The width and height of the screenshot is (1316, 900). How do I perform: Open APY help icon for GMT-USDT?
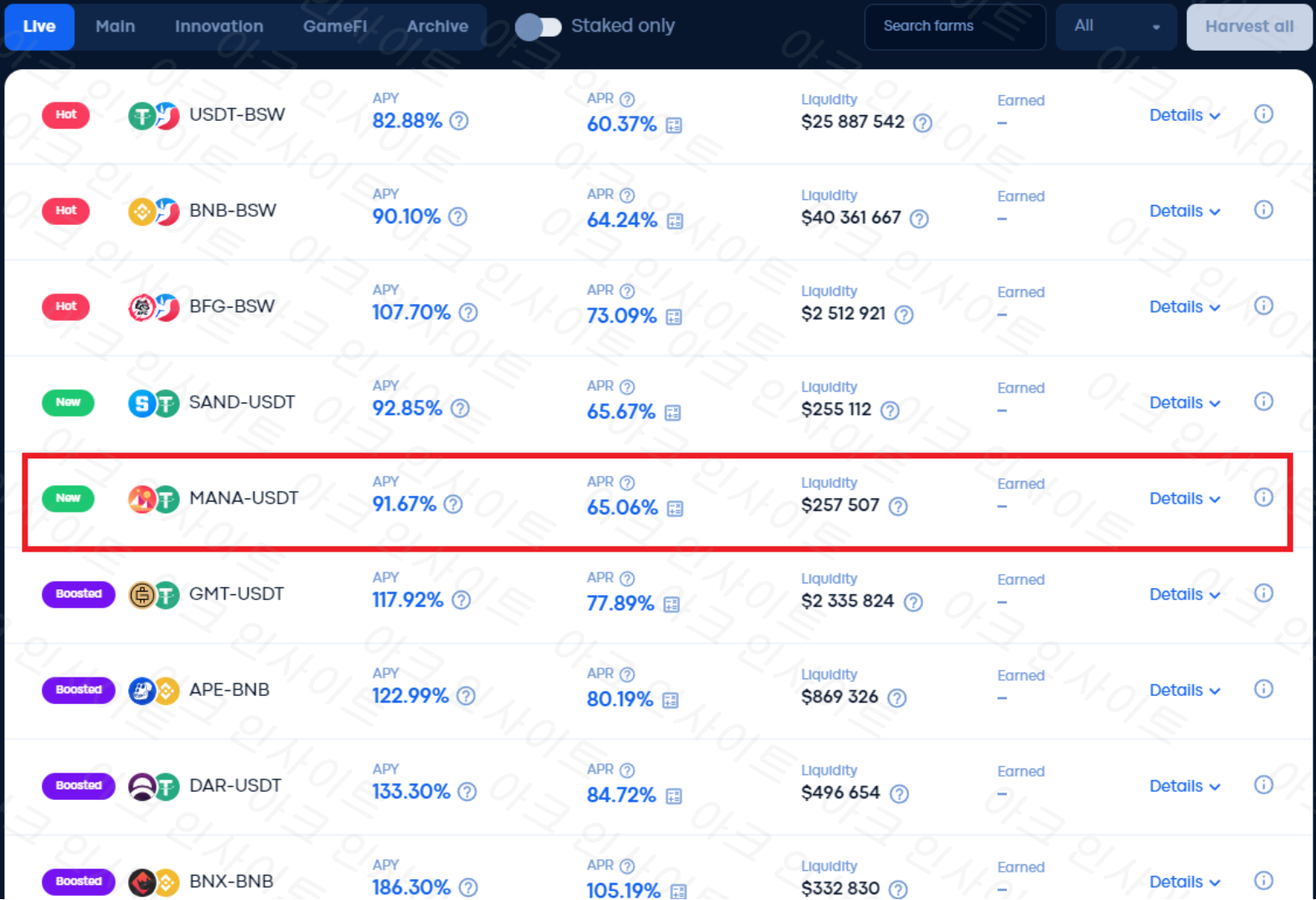tap(461, 600)
